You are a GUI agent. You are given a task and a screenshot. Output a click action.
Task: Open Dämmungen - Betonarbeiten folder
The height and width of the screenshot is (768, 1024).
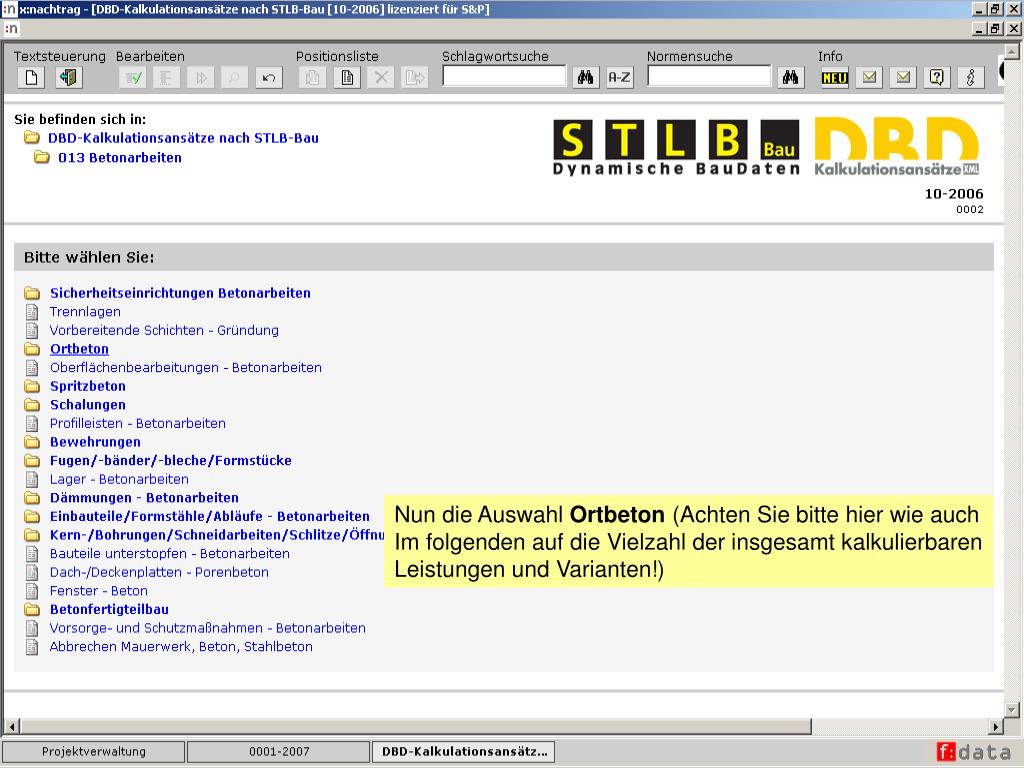pos(144,498)
